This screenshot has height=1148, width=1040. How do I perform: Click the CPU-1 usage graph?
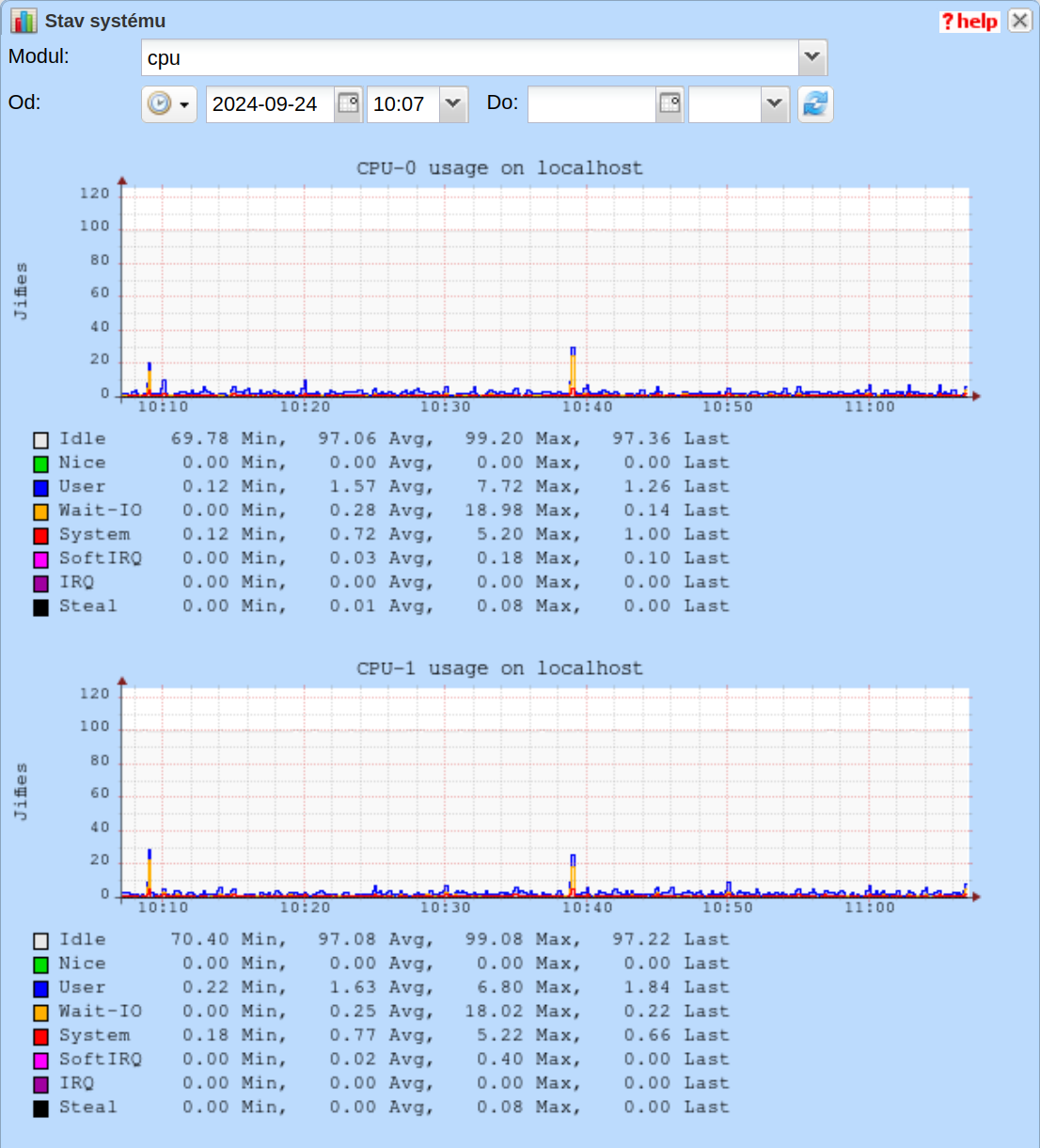click(x=545, y=793)
